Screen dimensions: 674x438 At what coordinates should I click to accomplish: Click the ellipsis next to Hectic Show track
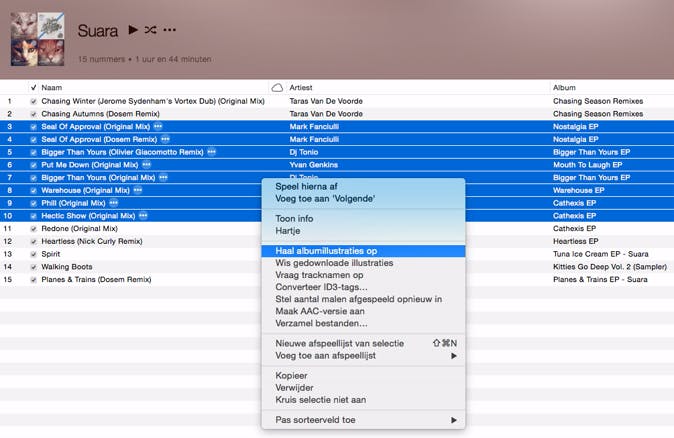[144, 215]
